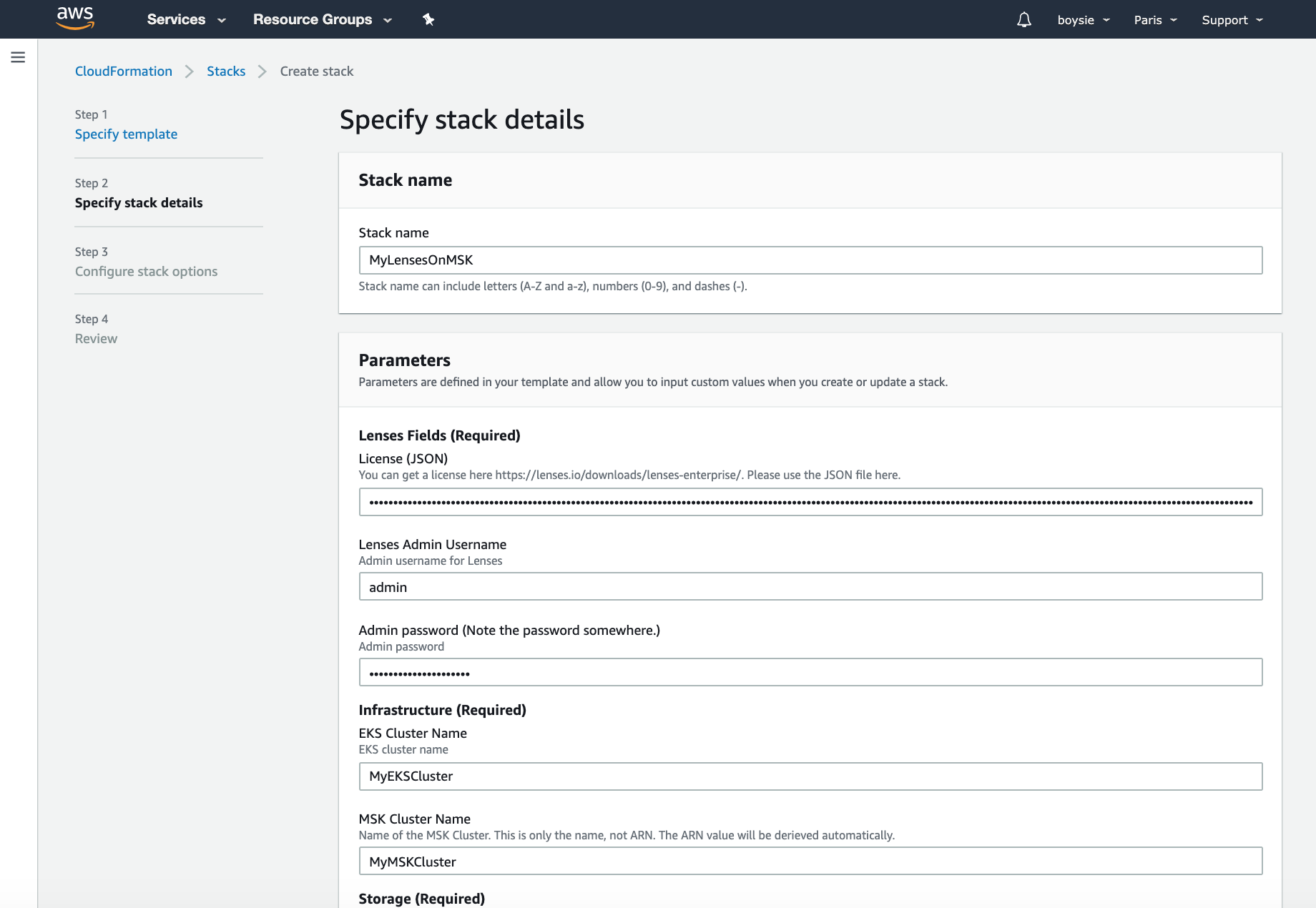Toggle the hamburger side menu
This screenshot has width=1316, height=908.
[x=18, y=57]
